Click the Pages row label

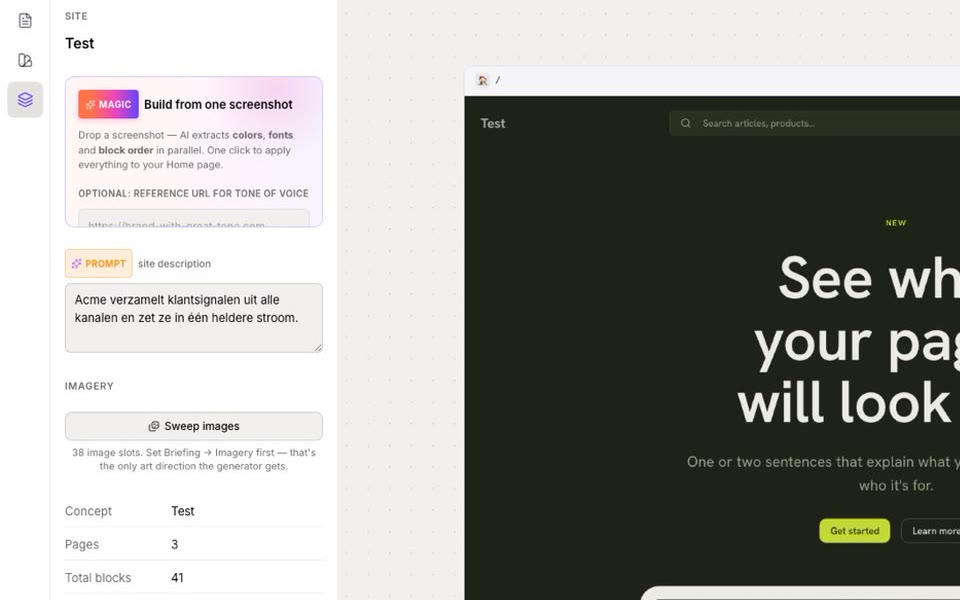pos(82,544)
